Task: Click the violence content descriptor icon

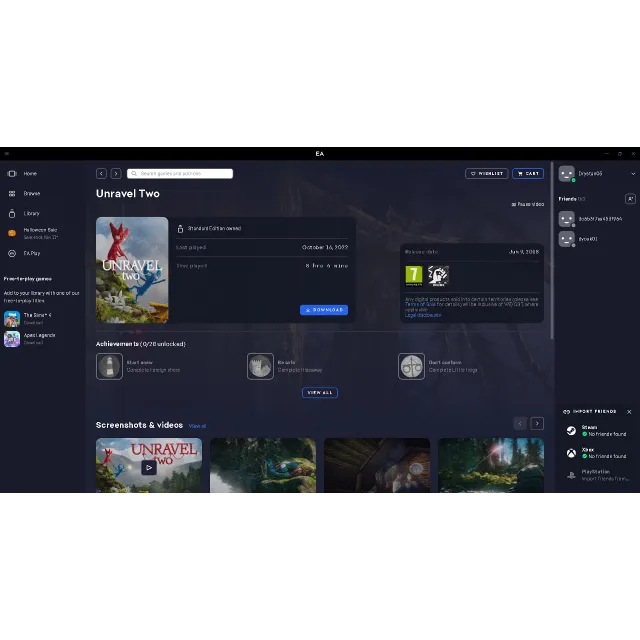Action: coord(438,276)
